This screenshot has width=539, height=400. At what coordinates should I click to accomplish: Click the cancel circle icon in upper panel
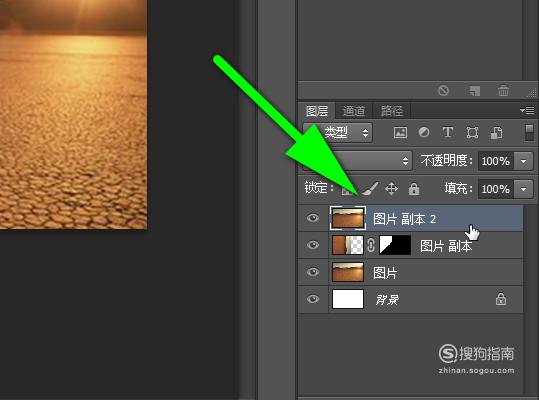pos(443,90)
